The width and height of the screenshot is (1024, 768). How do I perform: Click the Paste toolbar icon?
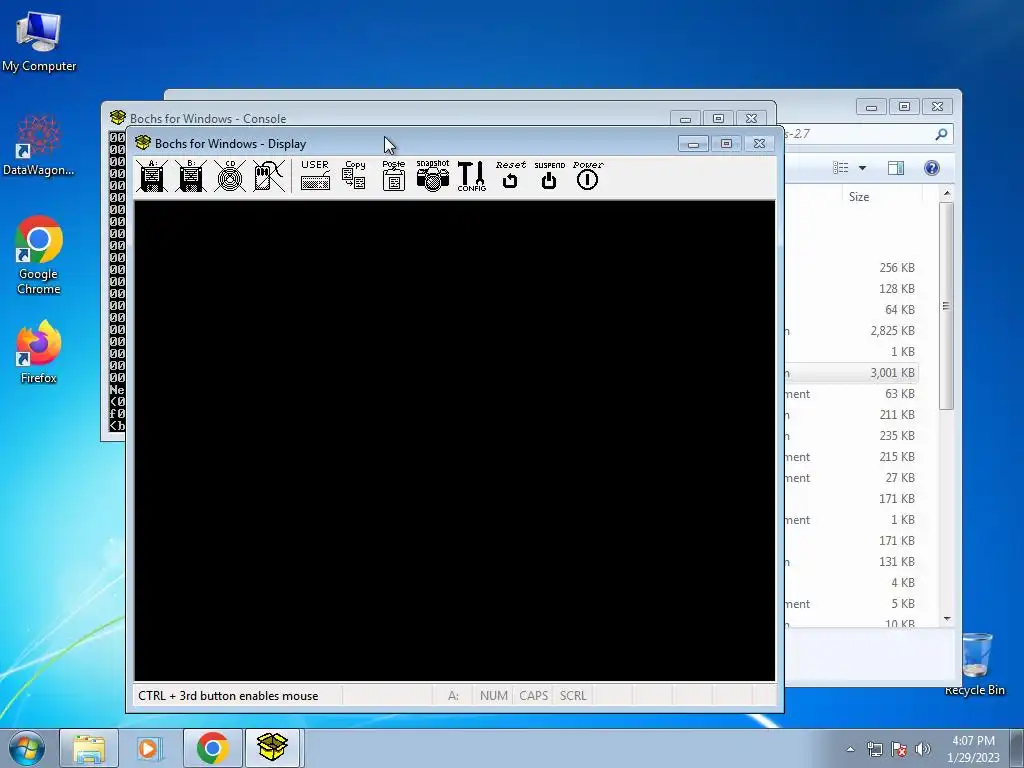click(394, 176)
